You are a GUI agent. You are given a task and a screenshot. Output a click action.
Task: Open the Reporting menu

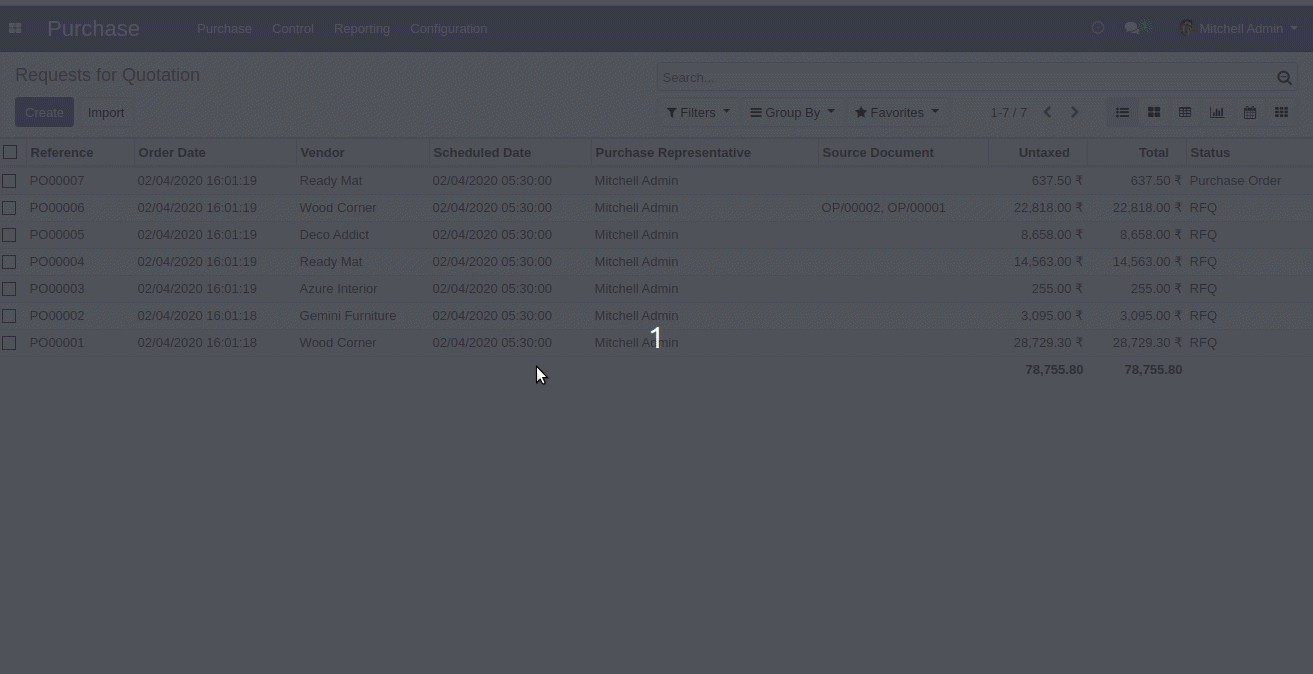[362, 28]
